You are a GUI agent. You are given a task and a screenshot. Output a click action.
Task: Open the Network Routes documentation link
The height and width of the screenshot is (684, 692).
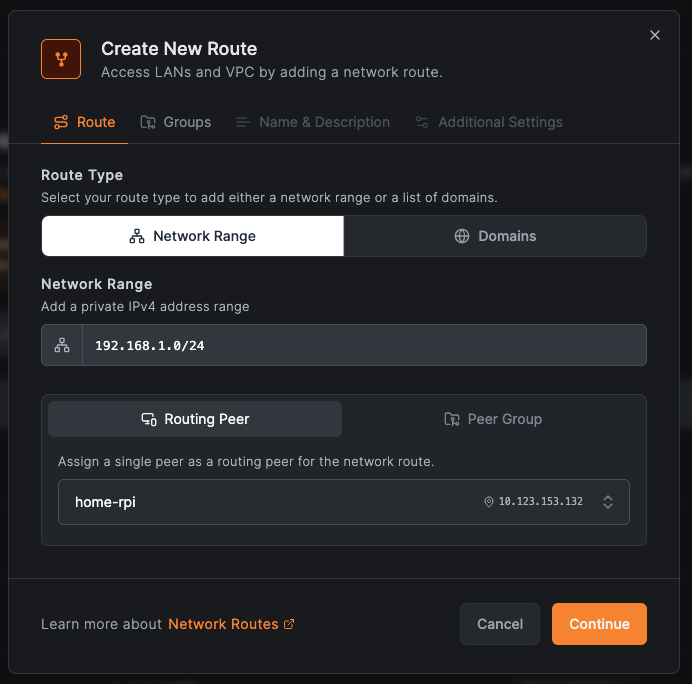coord(223,624)
